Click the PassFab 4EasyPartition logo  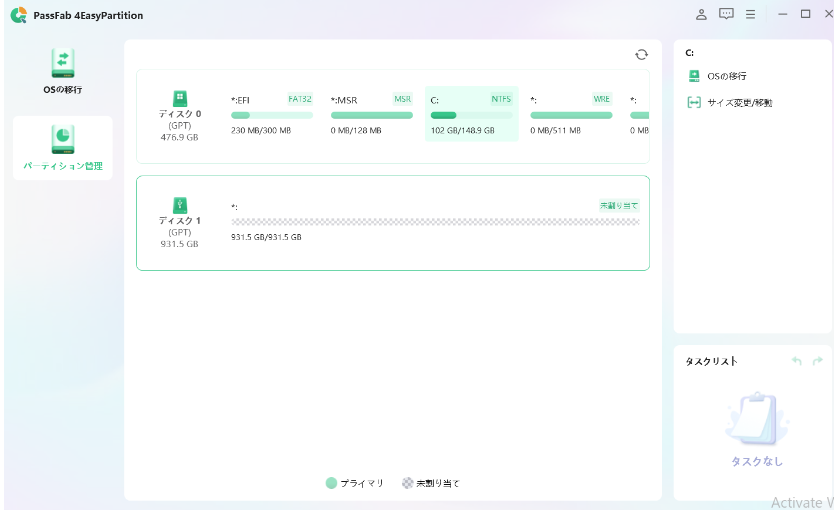point(19,15)
